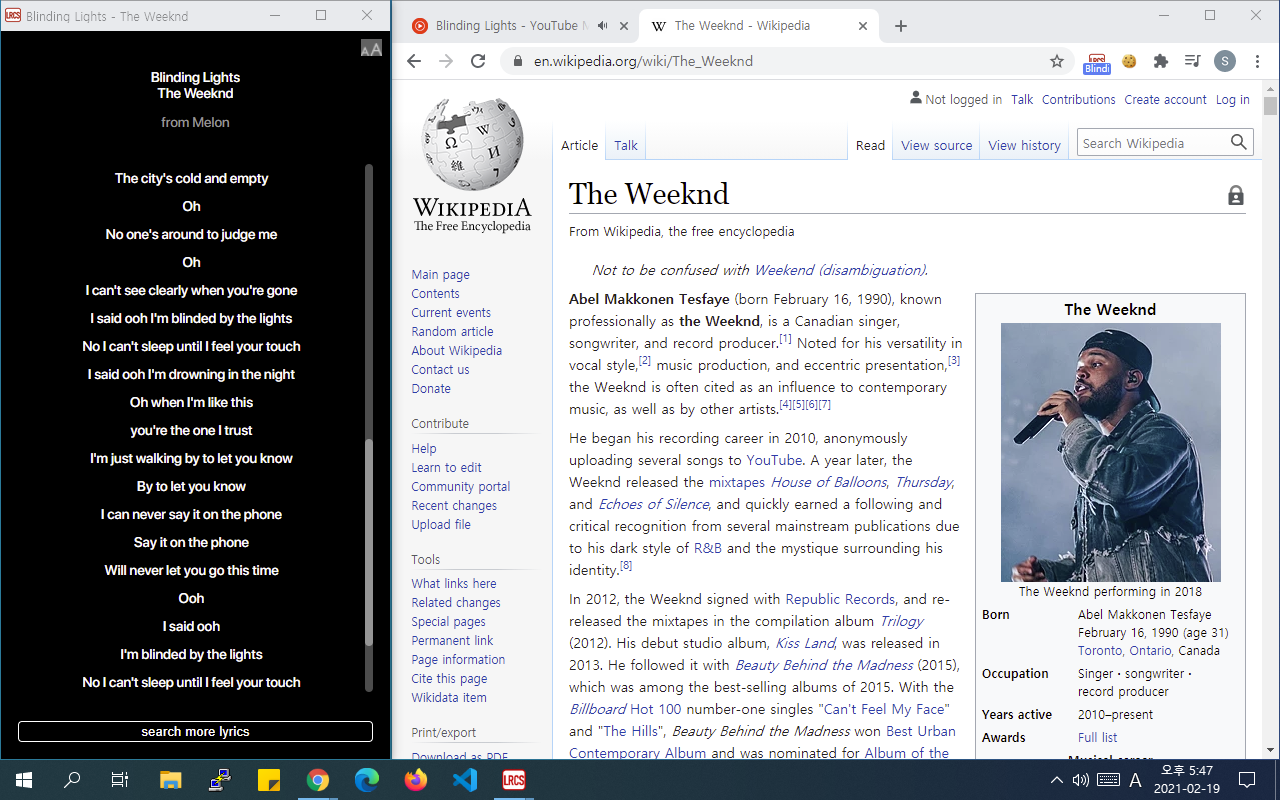Image resolution: width=1280 pixels, height=800 pixels.
Task: Expand the hidden system tray icons chevron
Action: tap(1056, 780)
